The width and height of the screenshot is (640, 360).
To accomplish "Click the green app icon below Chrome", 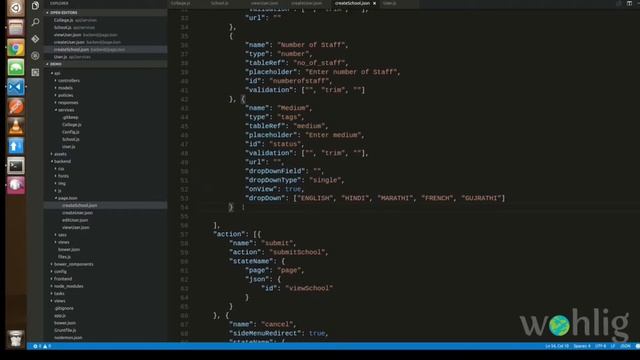I will pyautogui.click(x=16, y=67).
